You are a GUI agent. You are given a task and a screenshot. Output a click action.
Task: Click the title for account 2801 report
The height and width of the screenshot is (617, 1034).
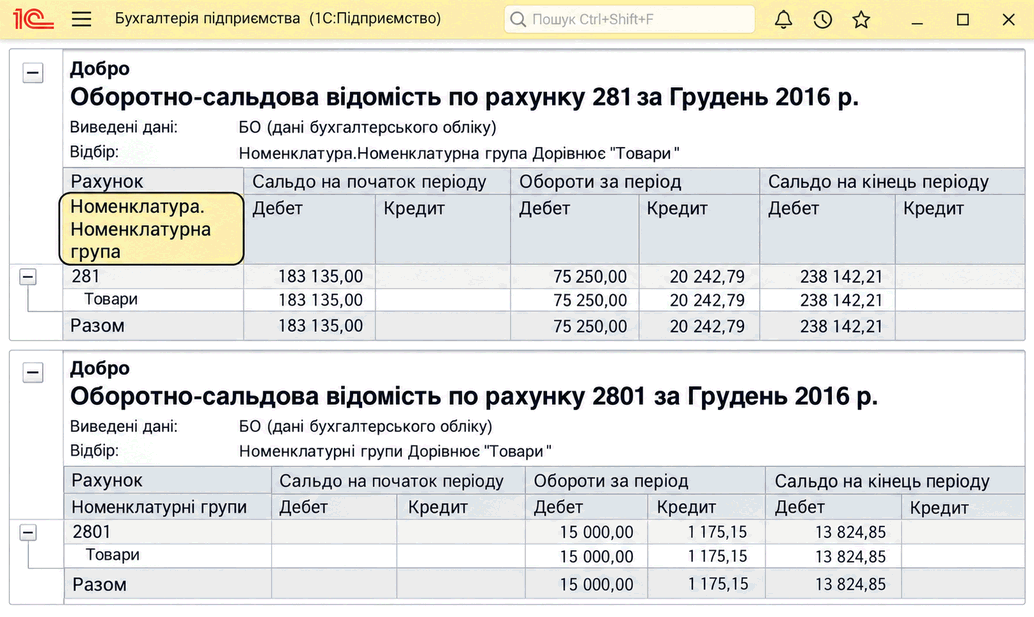tap(473, 397)
